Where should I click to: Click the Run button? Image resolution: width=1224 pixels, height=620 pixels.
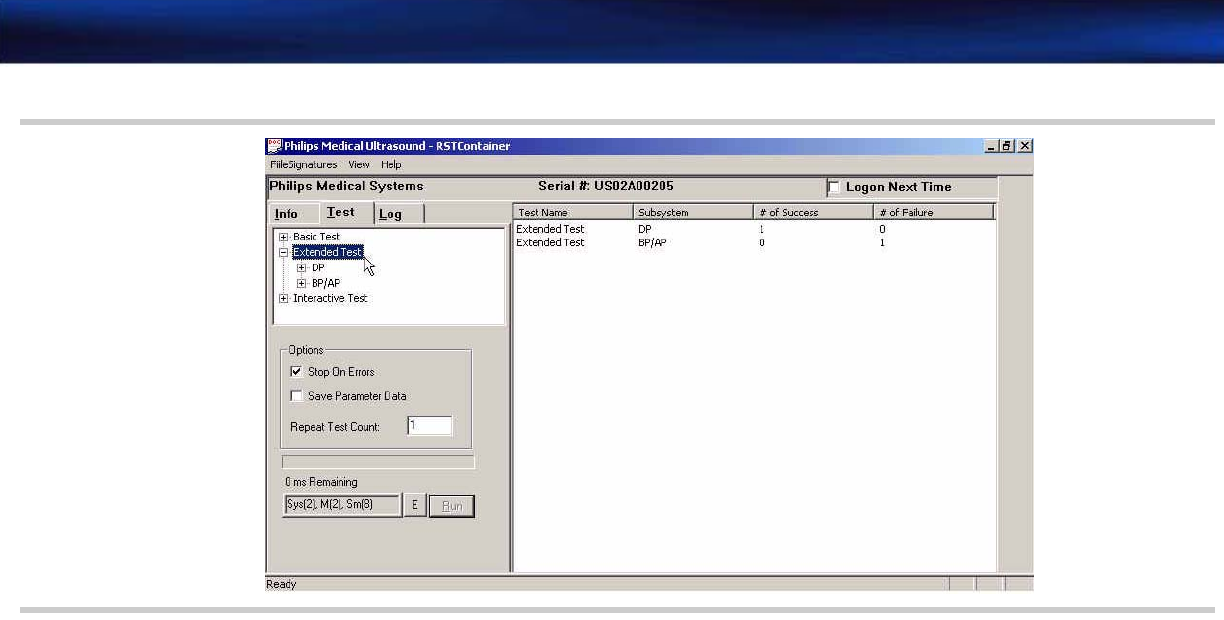[452, 506]
